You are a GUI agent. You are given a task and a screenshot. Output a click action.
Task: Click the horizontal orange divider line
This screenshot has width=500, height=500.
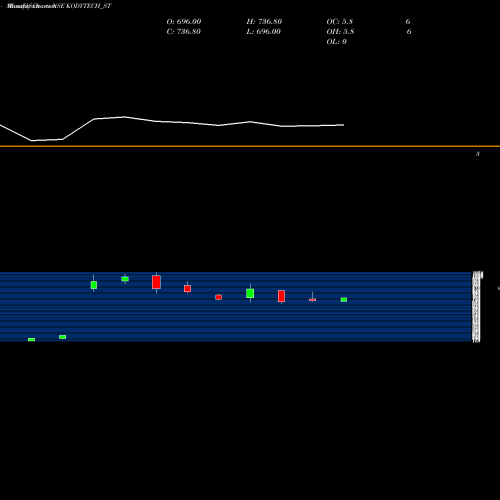[250, 146]
